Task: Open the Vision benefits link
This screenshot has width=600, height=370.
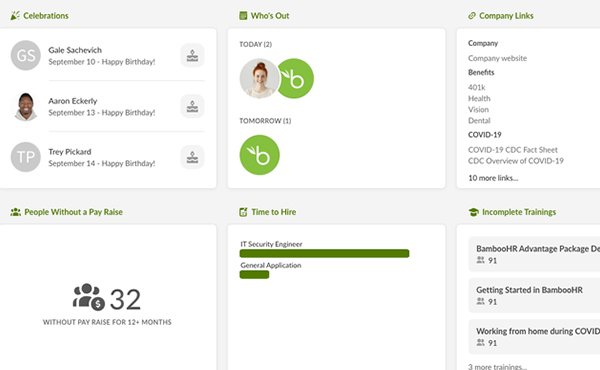Action: pyautogui.click(x=478, y=109)
